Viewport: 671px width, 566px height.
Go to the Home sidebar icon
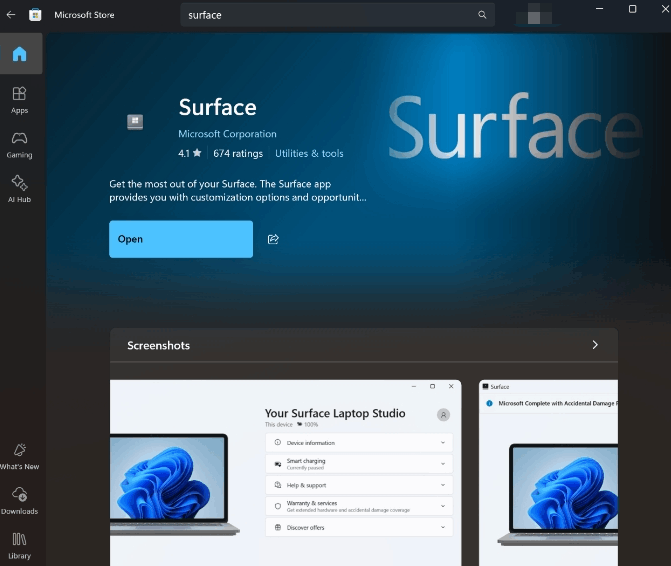click(20, 54)
